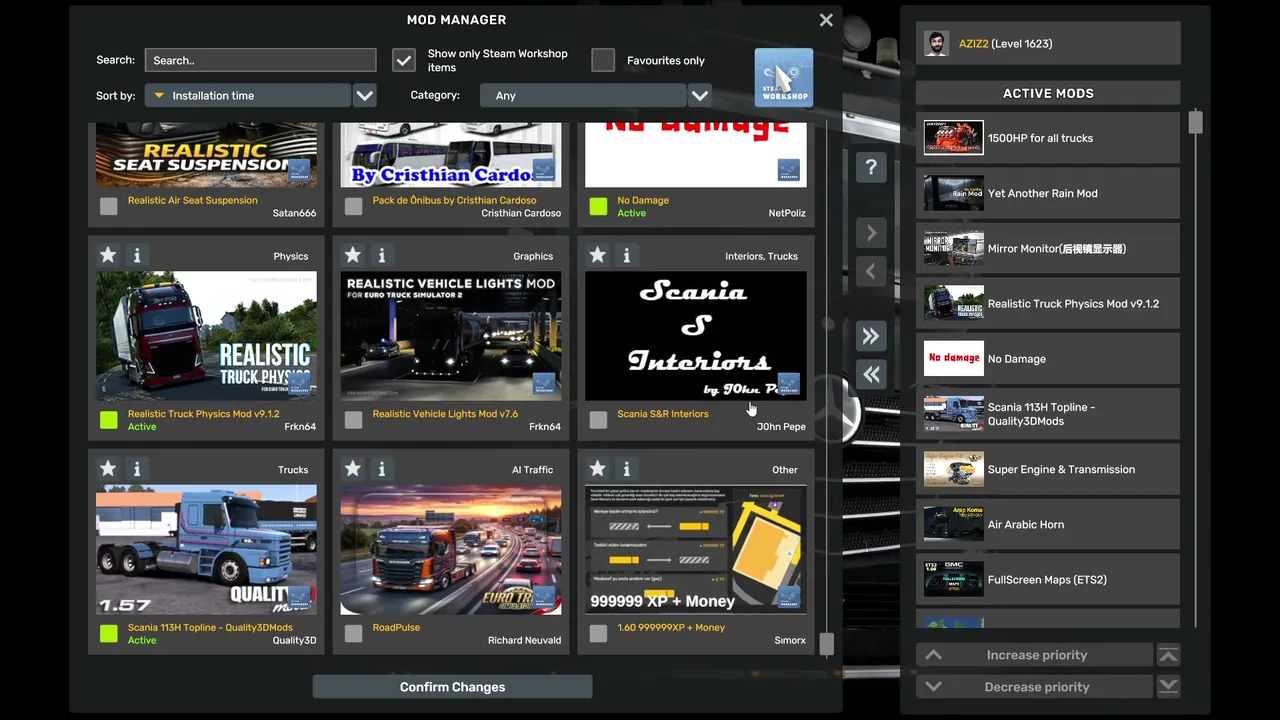Close the Mod Manager window
The width and height of the screenshot is (1280, 720).
(x=826, y=20)
